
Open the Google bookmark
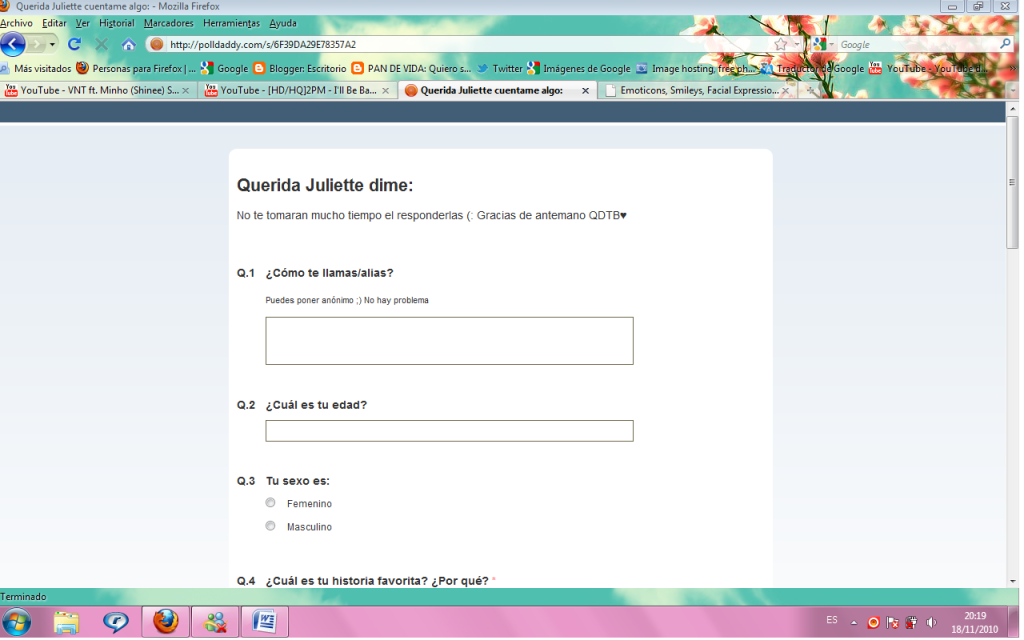[x=225, y=69]
